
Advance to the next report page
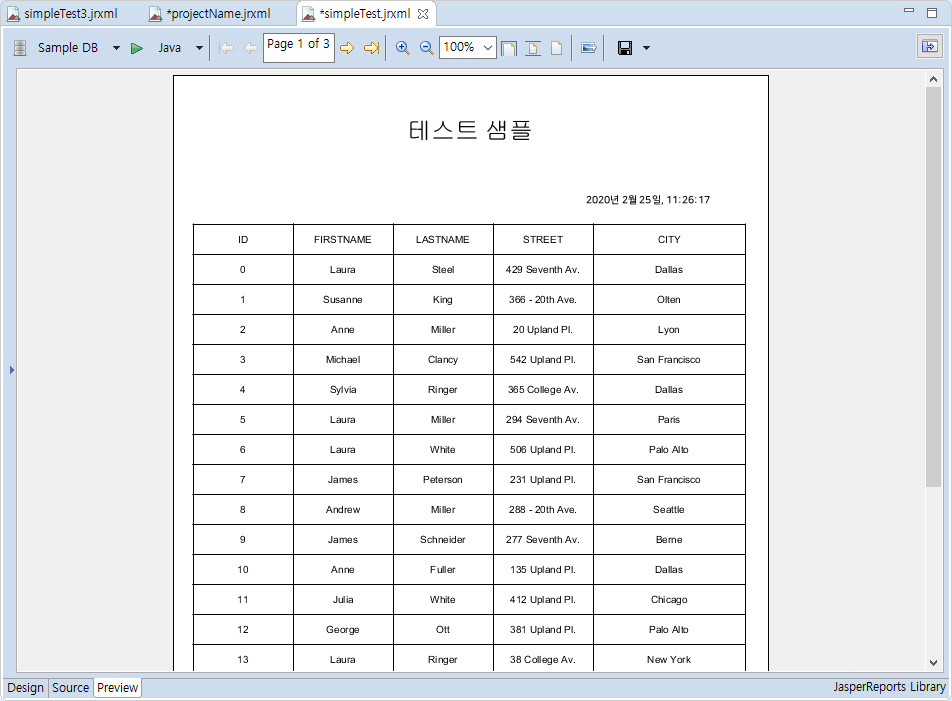pos(347,48)
